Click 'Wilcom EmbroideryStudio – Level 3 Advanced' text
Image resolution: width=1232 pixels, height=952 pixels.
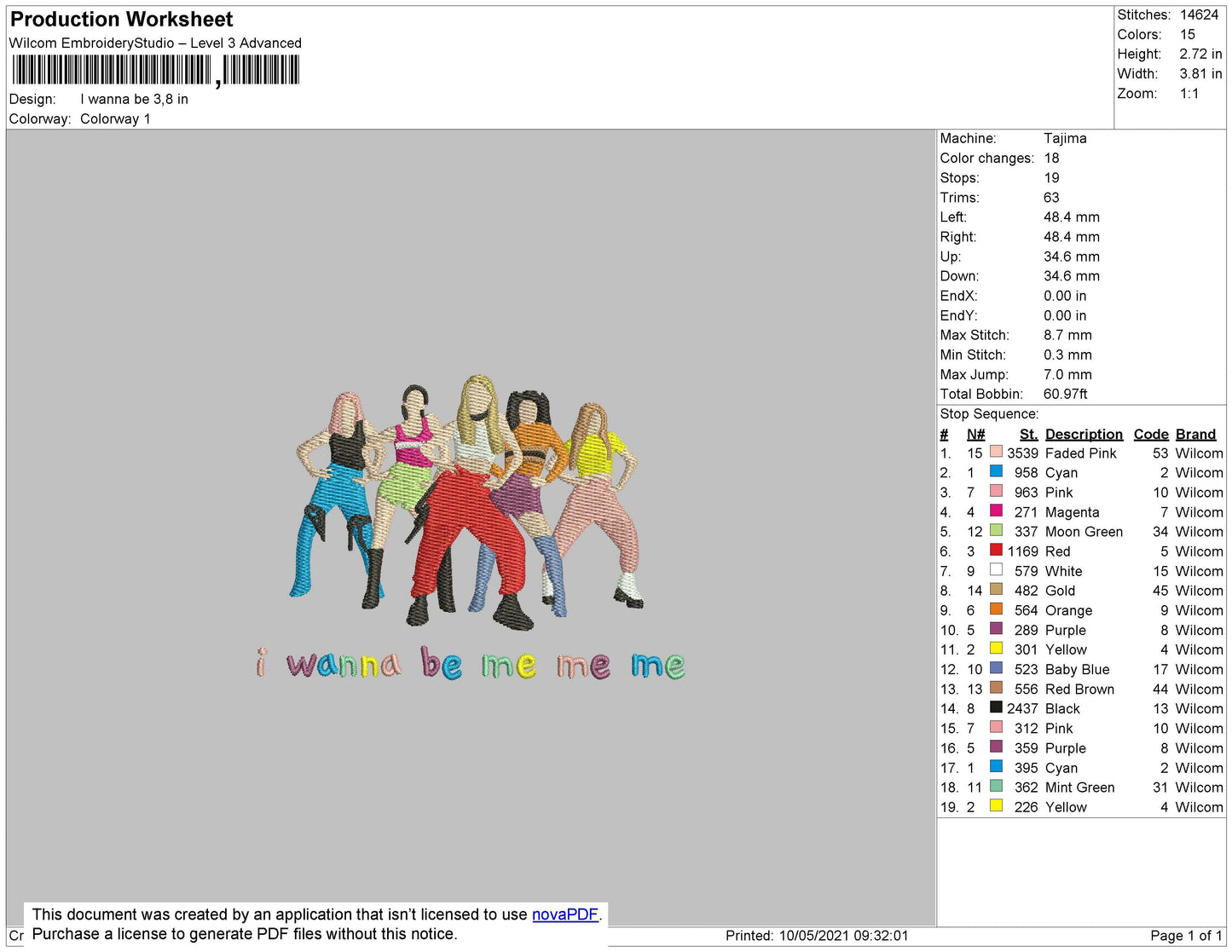[x=155, y=43]
